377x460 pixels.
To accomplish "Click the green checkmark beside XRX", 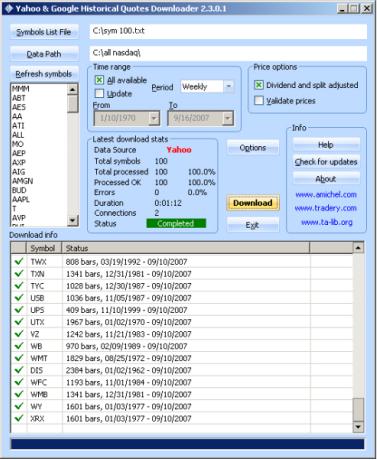I will tap(19, 418).
